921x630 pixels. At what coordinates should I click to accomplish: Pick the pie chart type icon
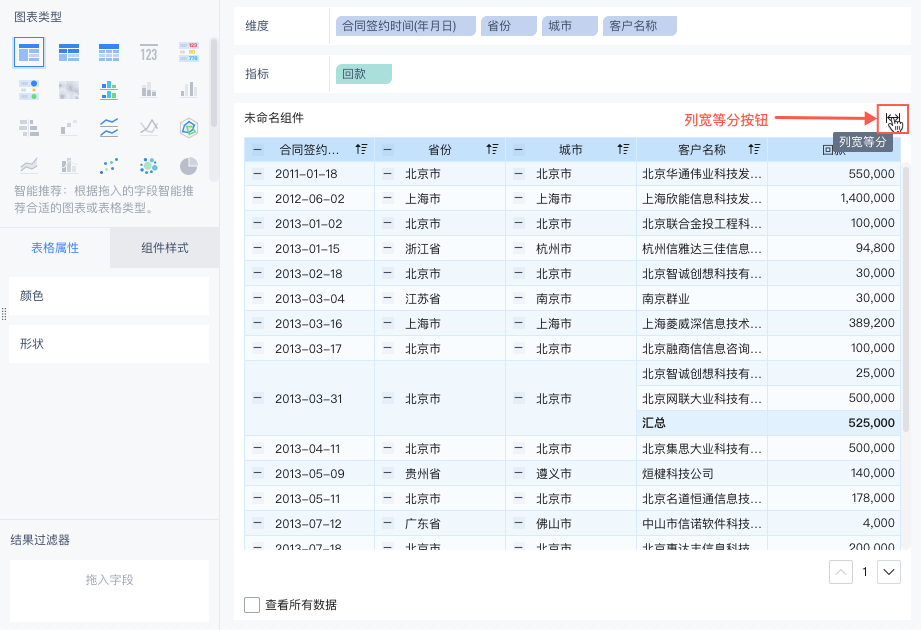188,165
